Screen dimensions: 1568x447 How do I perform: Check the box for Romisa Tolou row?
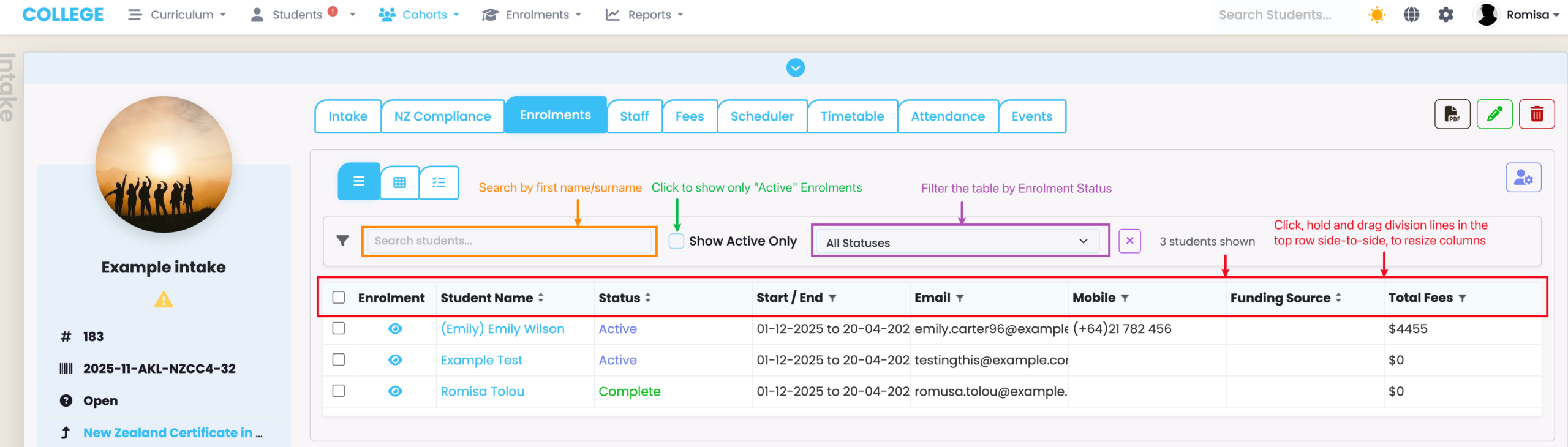click(339, 391)
